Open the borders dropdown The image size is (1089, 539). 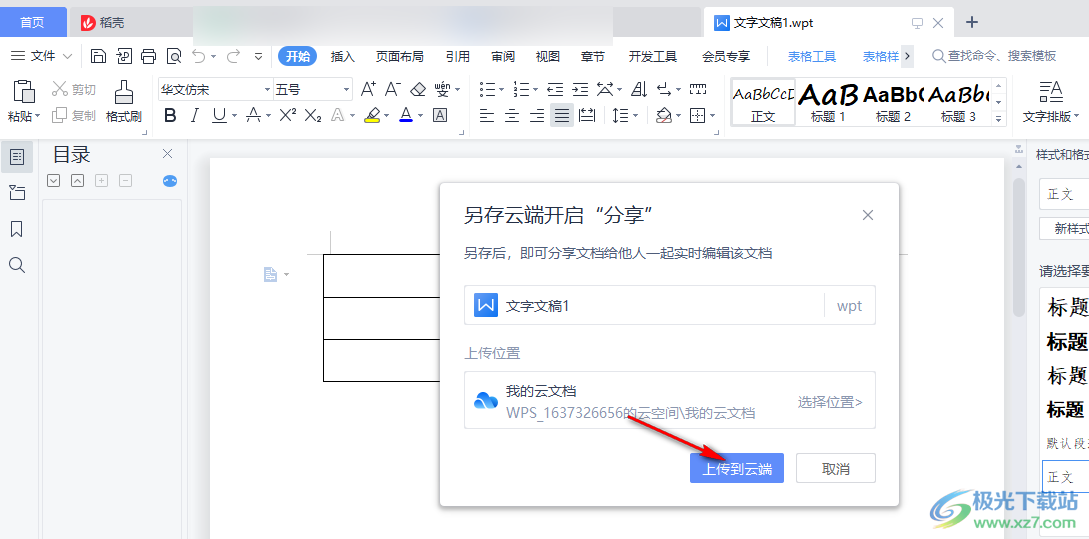point(713,116)
